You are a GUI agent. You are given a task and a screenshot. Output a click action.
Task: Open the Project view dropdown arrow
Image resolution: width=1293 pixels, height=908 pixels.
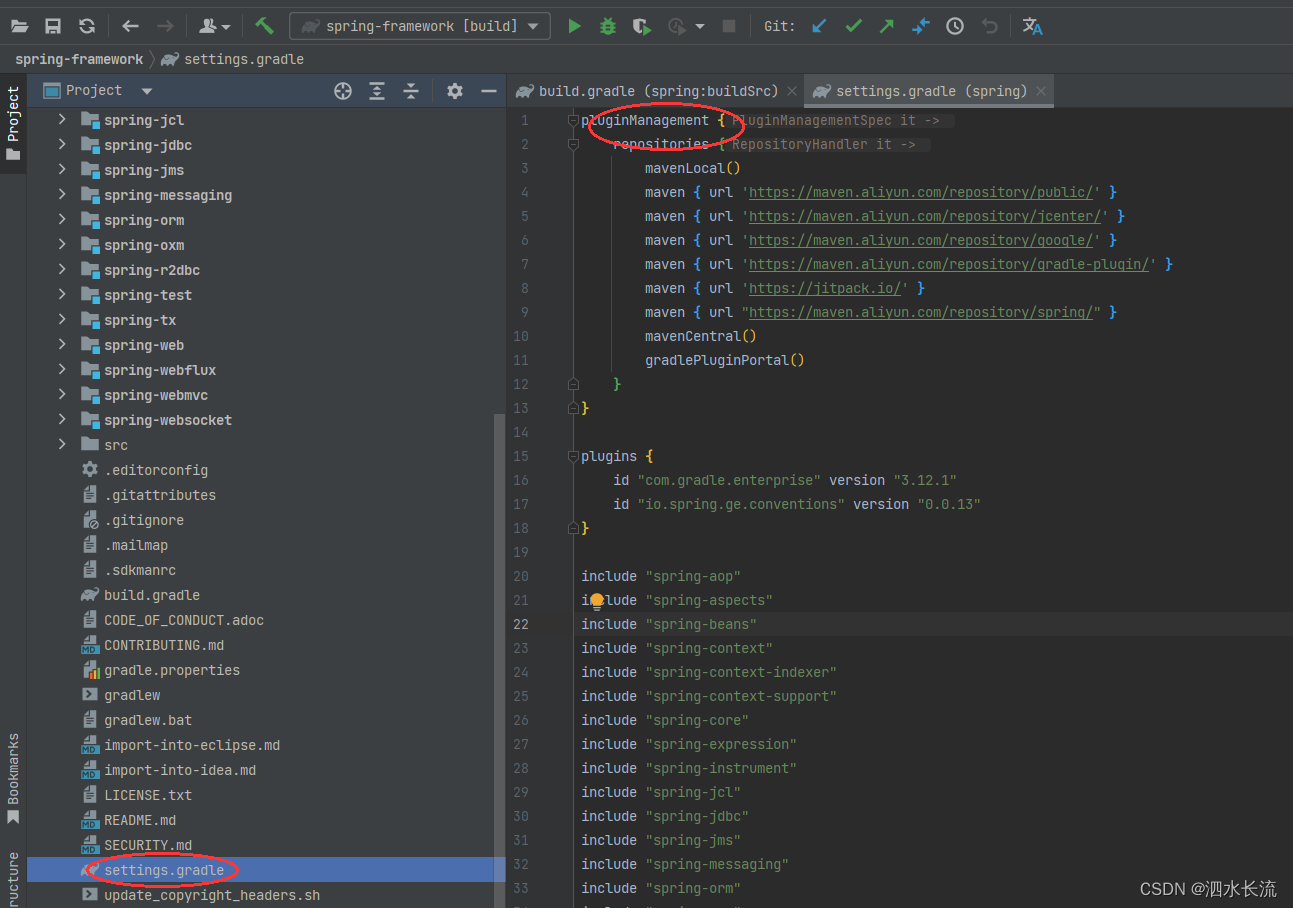[x=147, y=91]
